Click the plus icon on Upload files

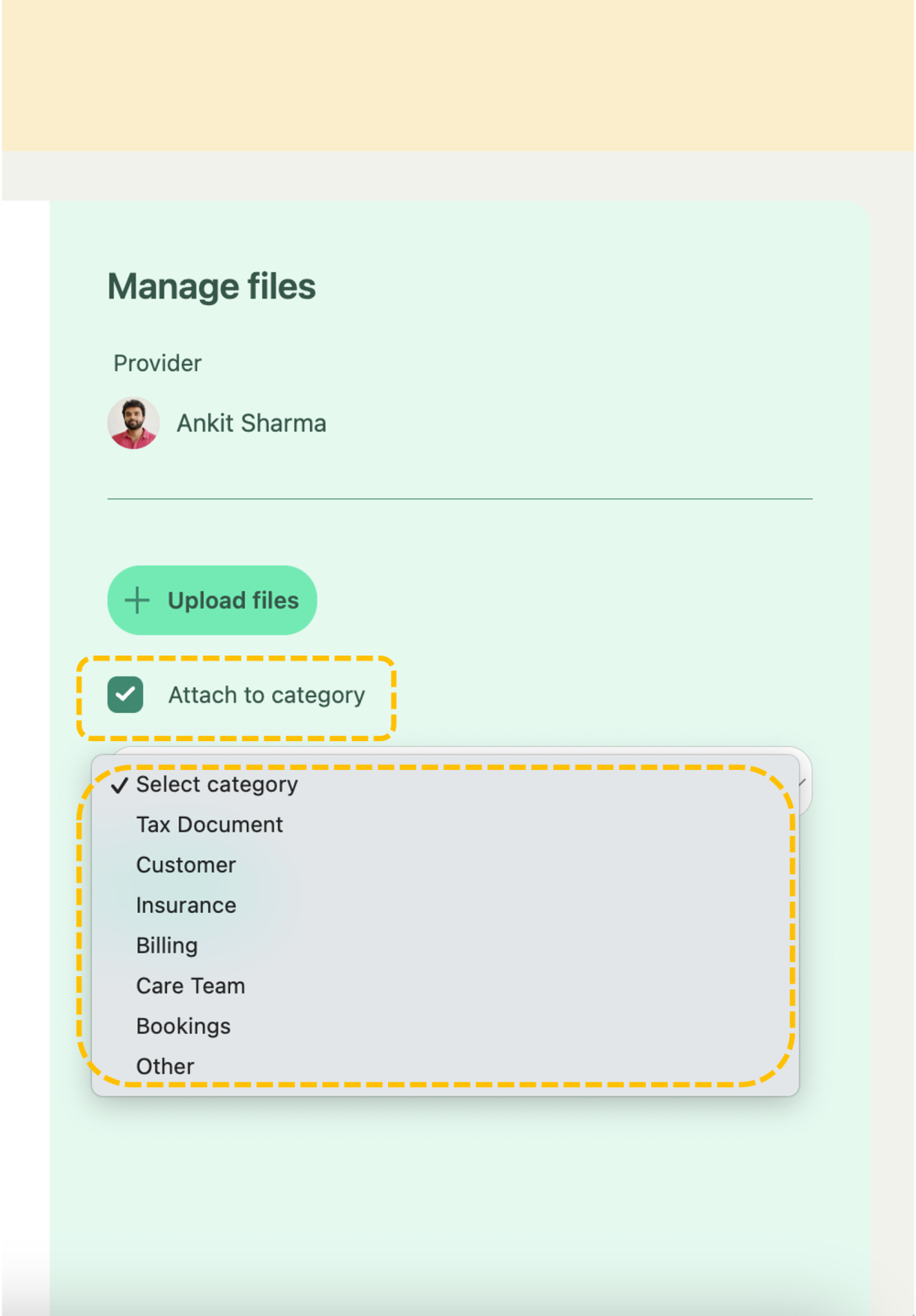pos(137,600)
